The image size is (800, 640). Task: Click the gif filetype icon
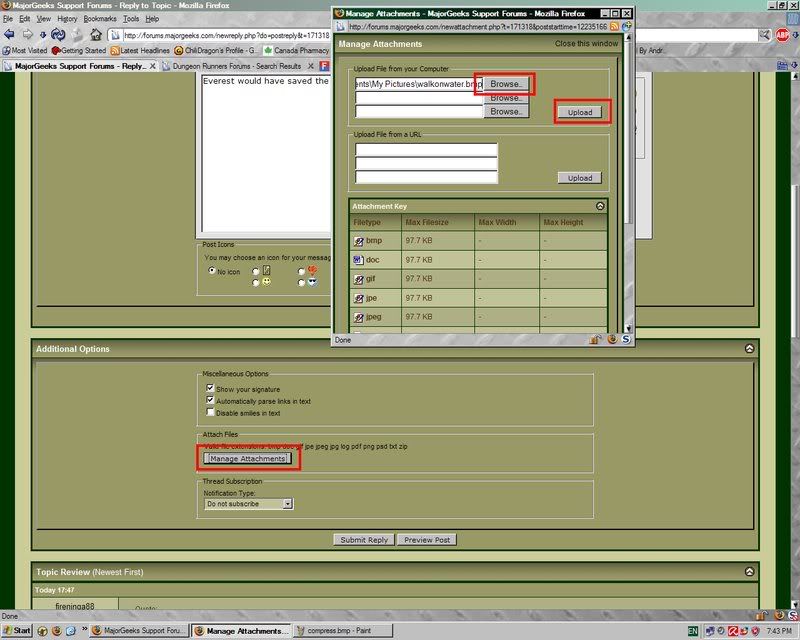359,279
